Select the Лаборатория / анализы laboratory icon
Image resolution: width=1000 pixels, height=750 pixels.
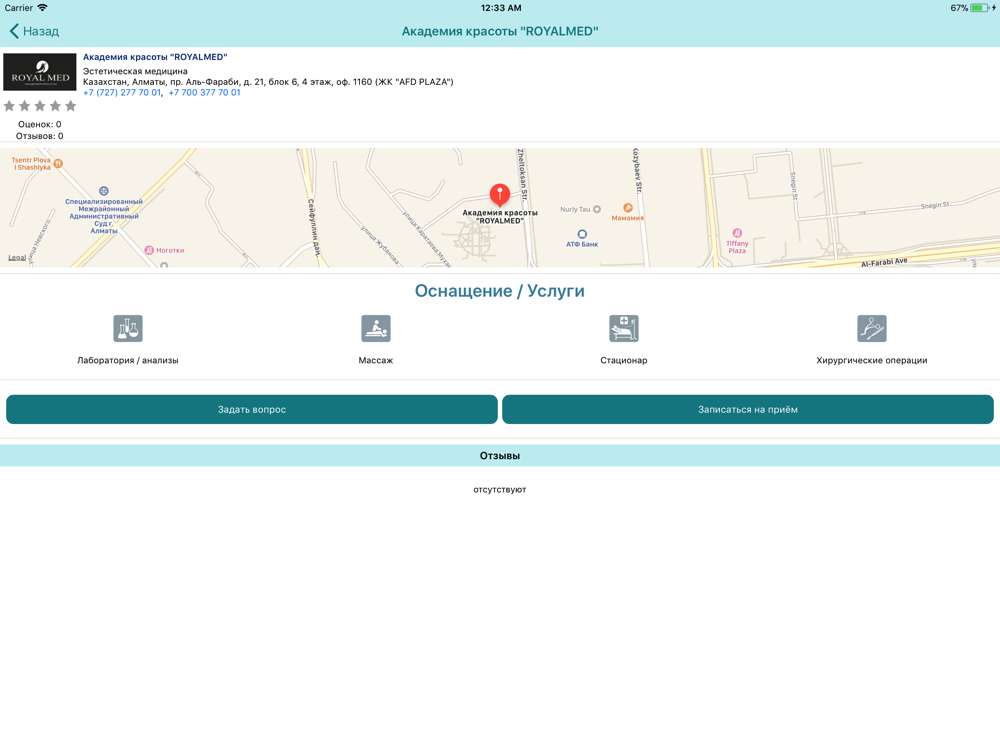pyautogui.click(x=128, y=328)
